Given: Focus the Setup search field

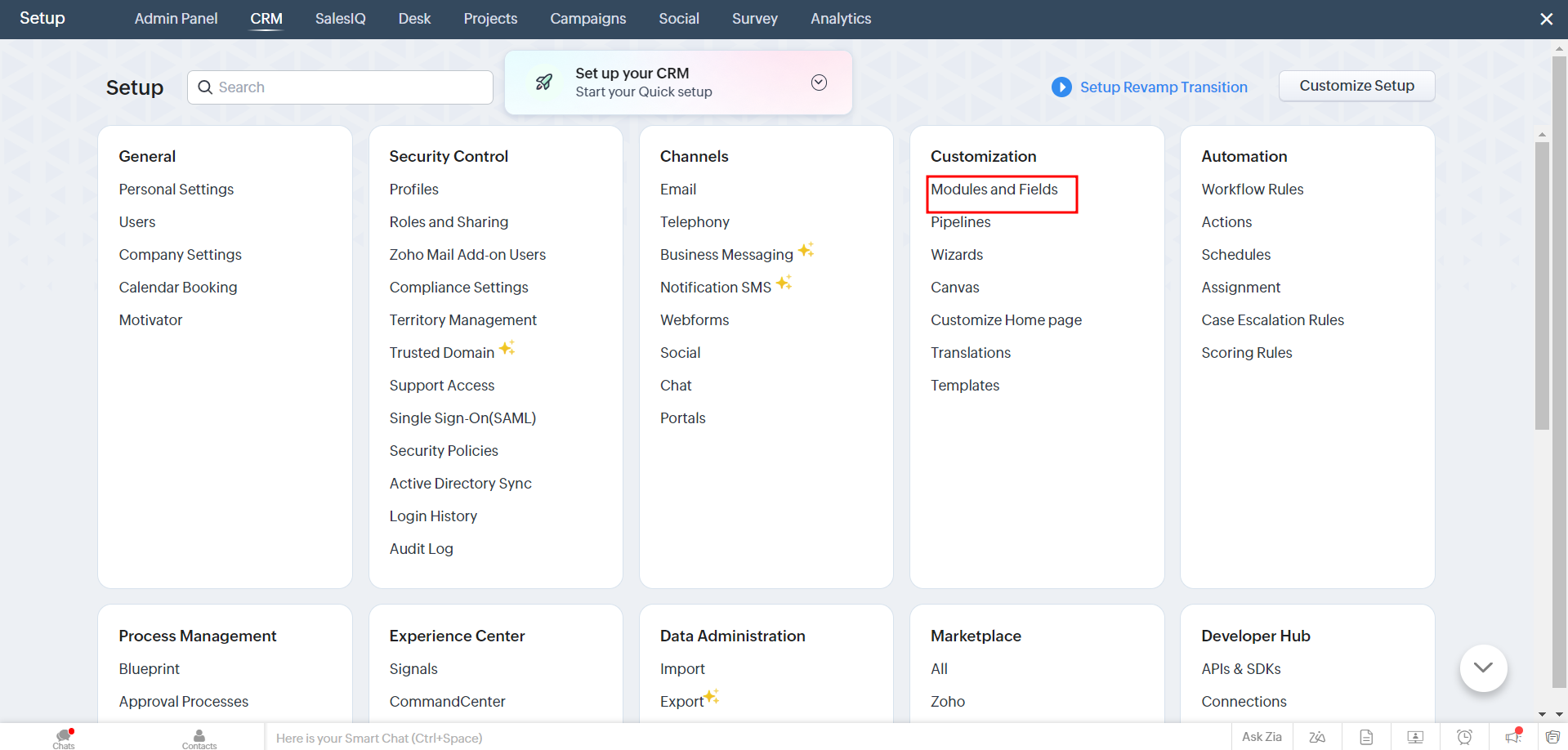Looking at the screenshot, I should 340,87.
